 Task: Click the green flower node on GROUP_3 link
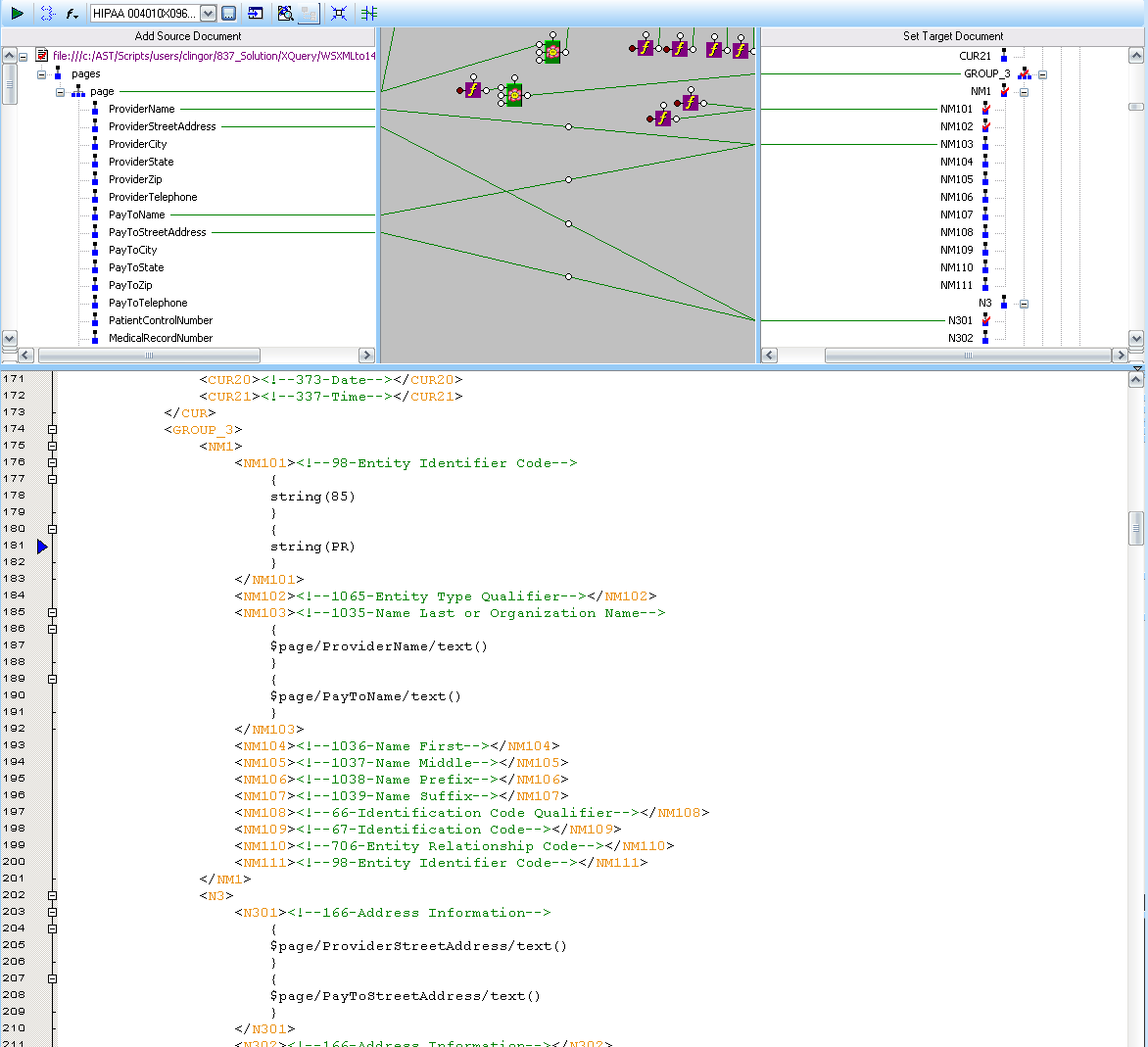(x=514, y=95)
